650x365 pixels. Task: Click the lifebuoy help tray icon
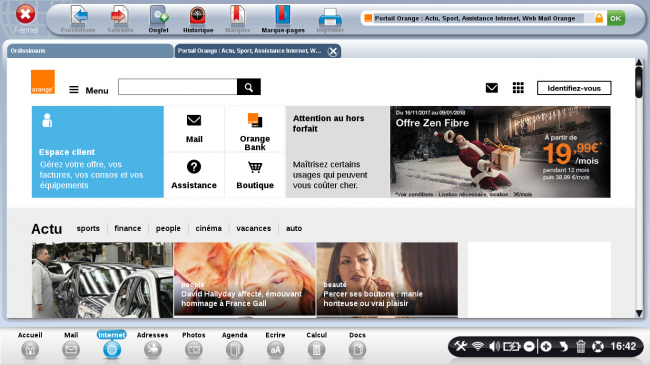(598, 346)
